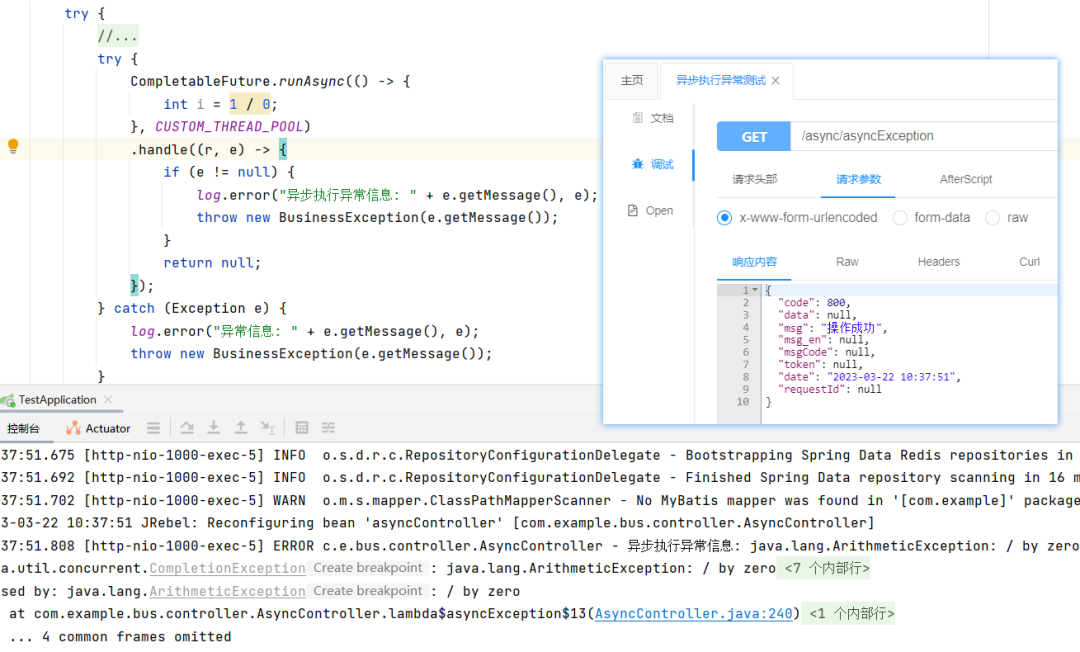The height and width of the screenshot is (652, 1080).
Task: Click the Open file icon in sidebar
Action: click(x=632, y=211)
